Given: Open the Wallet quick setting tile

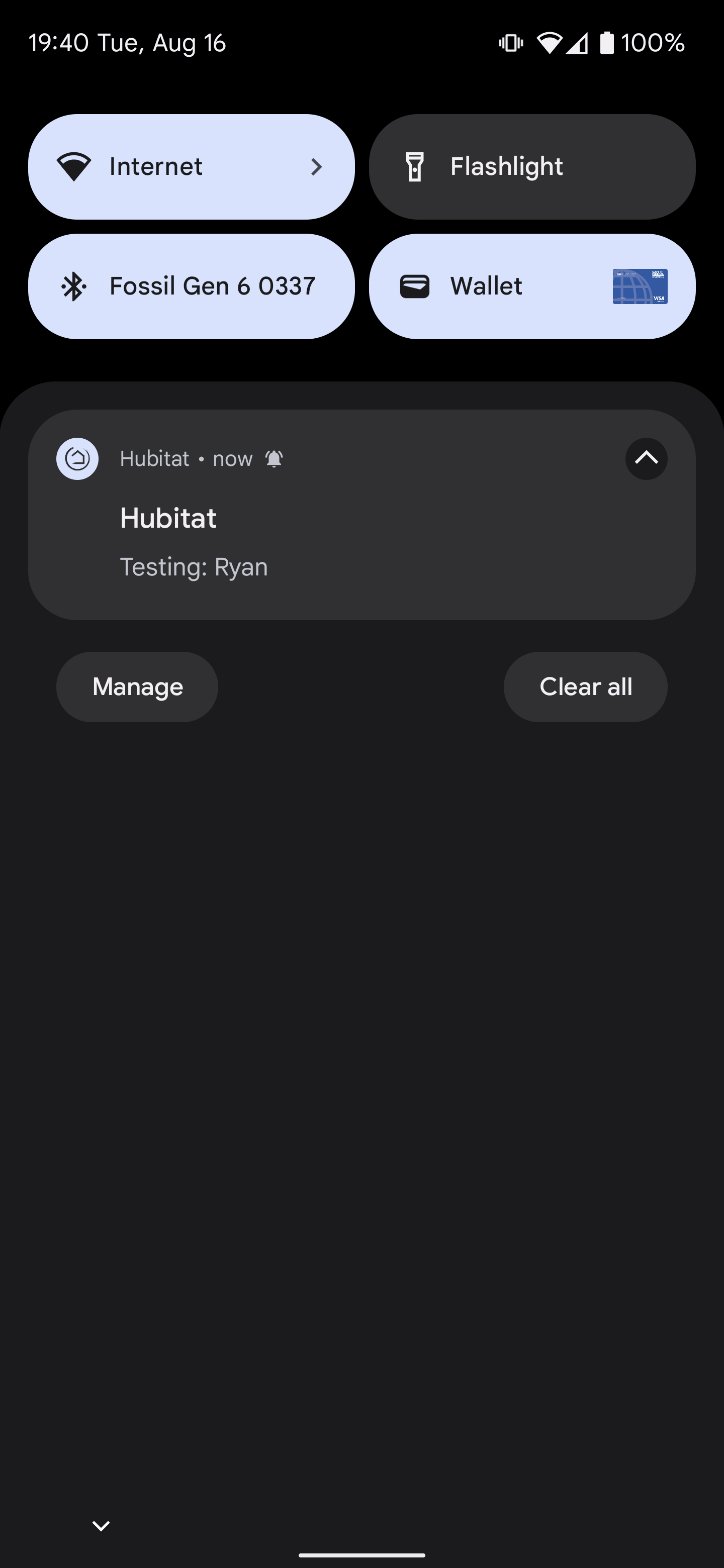Looking at the screenshot, I should point(487,286).
